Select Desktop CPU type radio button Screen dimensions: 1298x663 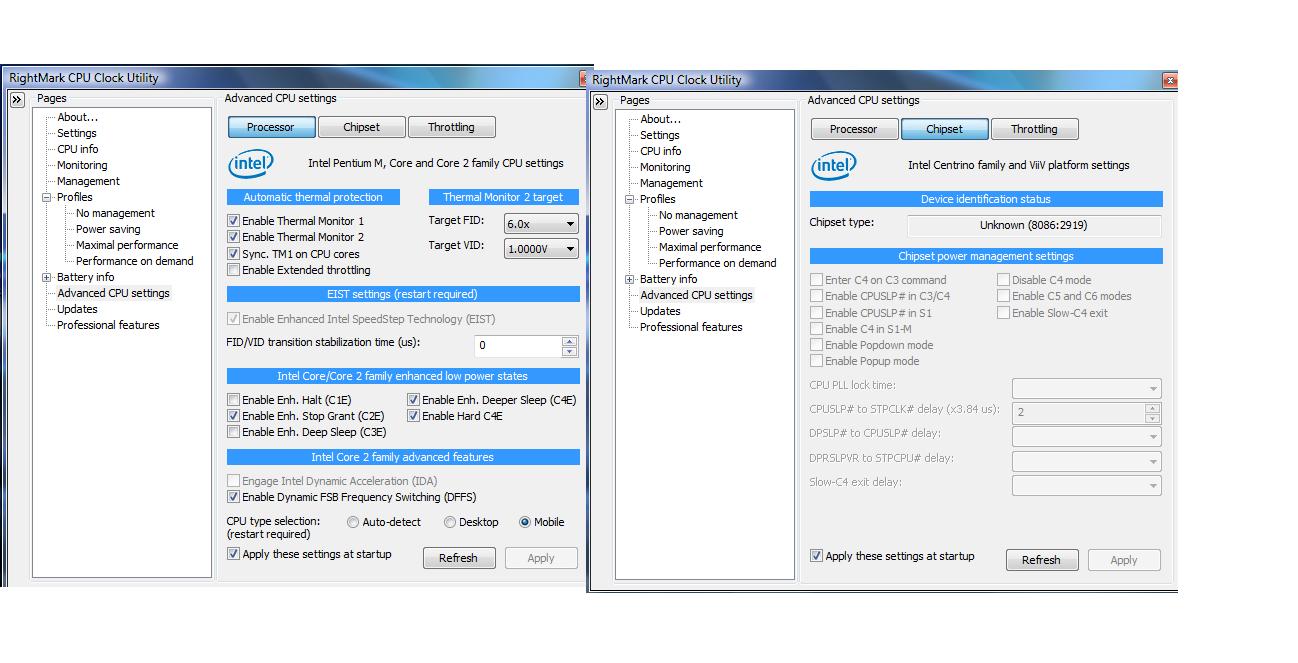pos(450,522)
